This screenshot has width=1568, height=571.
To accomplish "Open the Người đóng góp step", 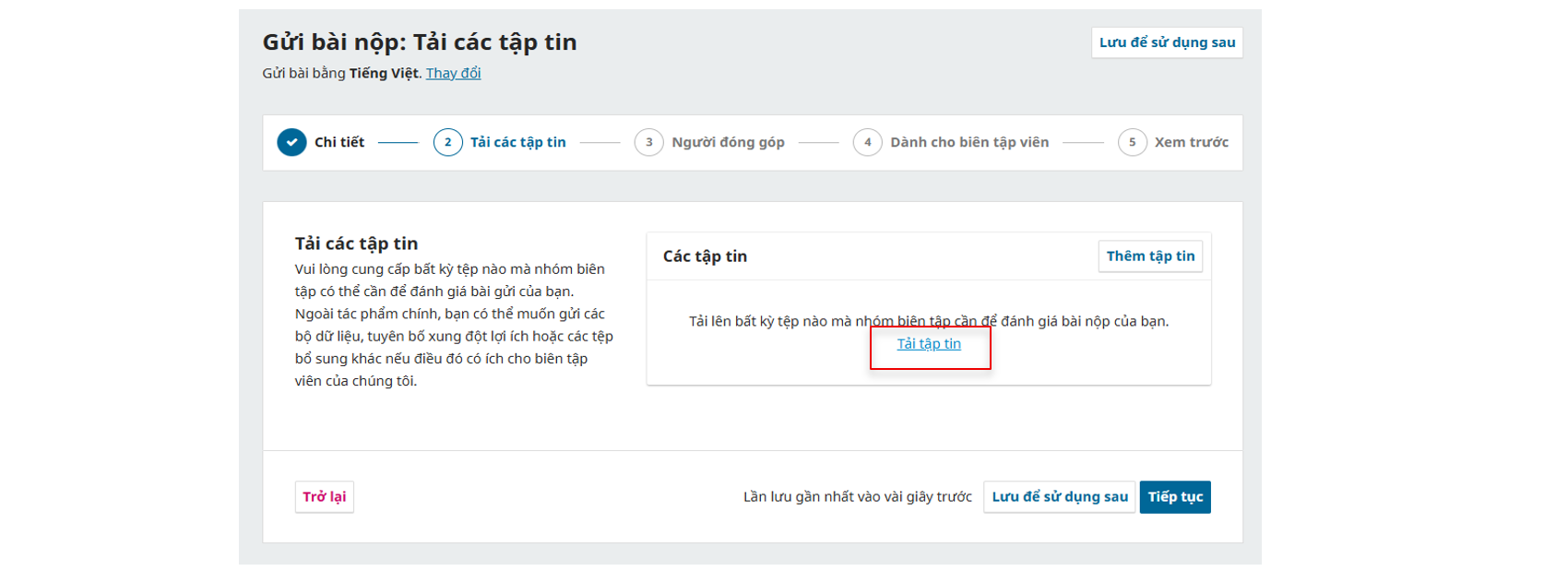I will [x=728, y=142].
